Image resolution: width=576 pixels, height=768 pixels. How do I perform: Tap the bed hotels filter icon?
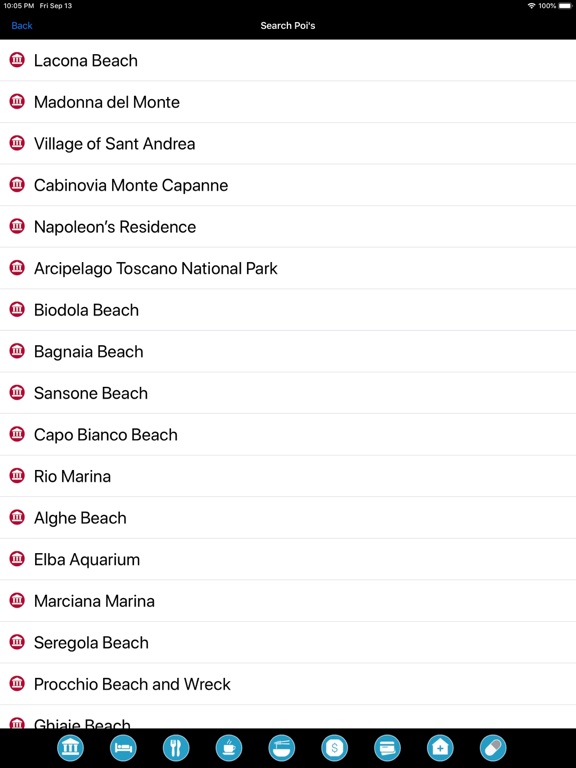[123, 748]
